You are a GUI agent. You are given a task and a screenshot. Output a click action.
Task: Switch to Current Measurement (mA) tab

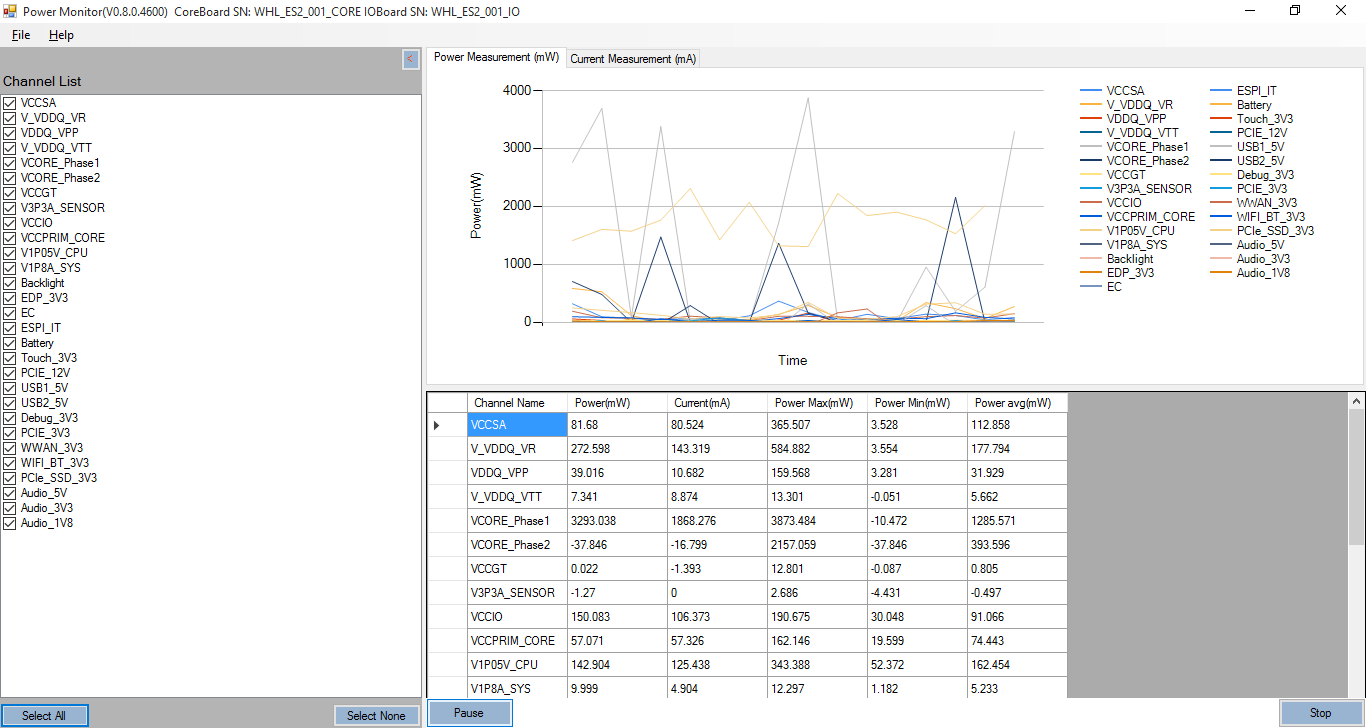pos(633,59)
